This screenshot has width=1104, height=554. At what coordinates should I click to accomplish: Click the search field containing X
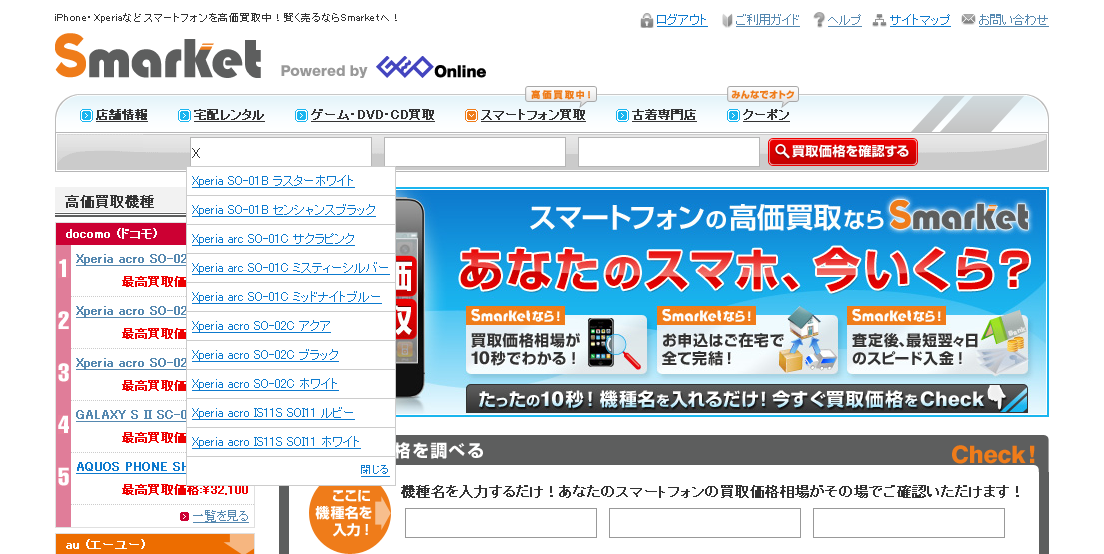pyautogui.click(x=281, y=152)
